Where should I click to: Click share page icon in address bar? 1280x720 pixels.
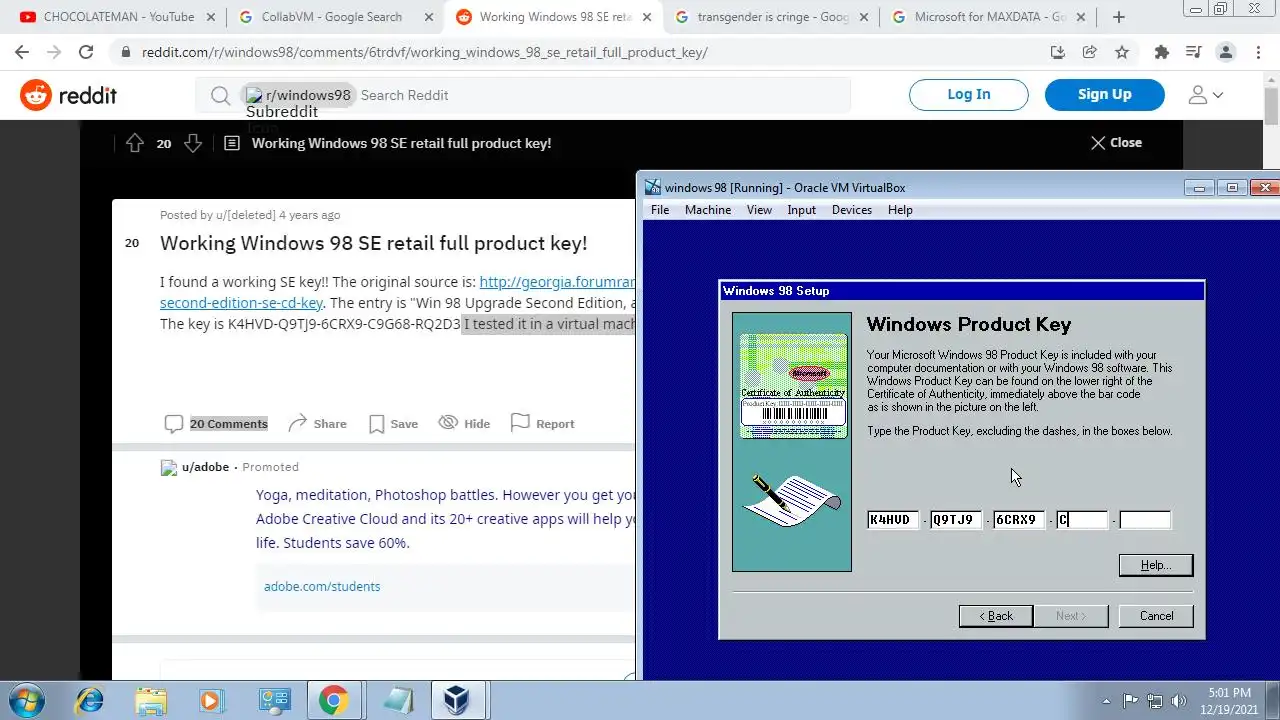pos(1090,52)
